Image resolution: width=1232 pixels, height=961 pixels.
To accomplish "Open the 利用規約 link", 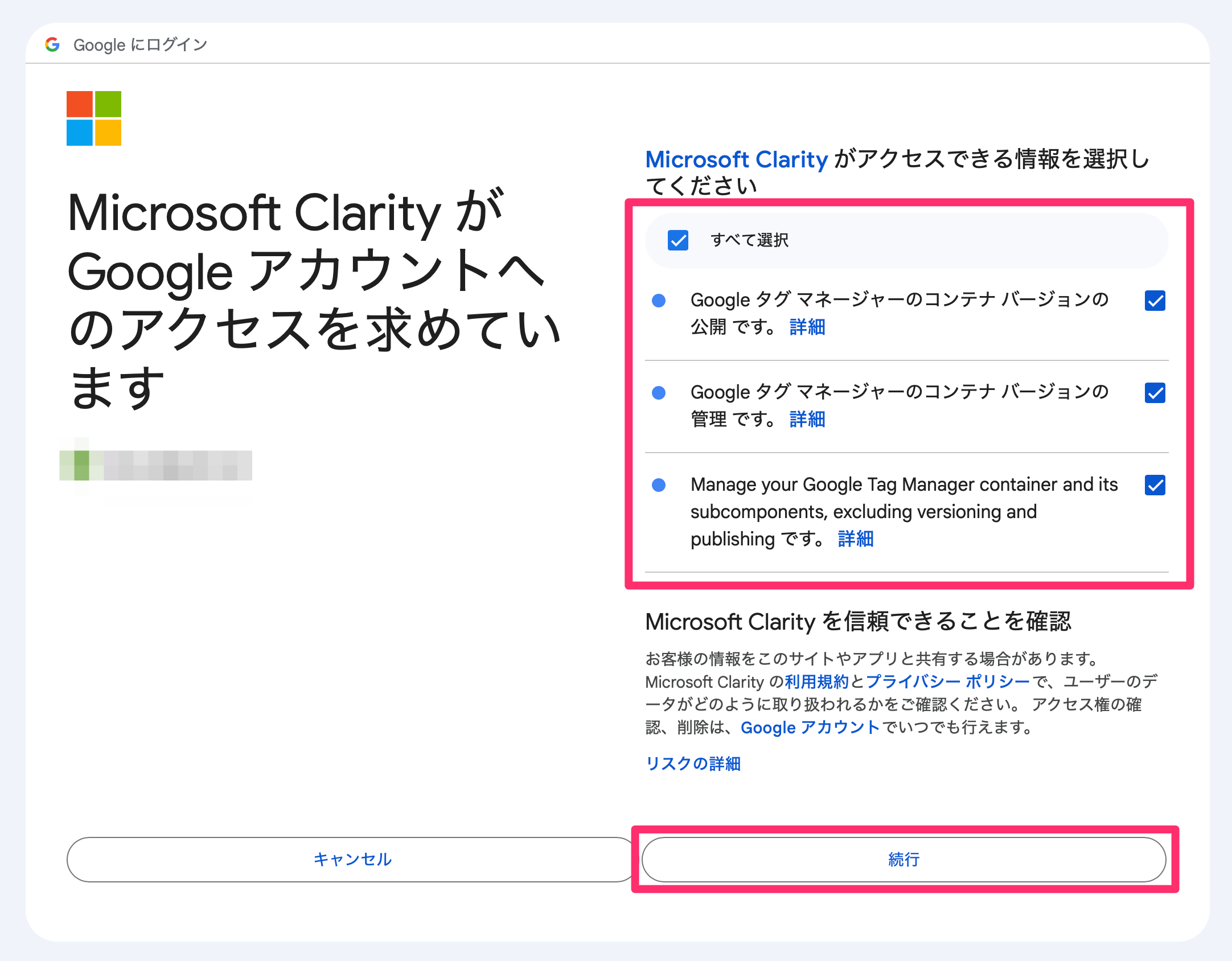I will click(817, 682).
